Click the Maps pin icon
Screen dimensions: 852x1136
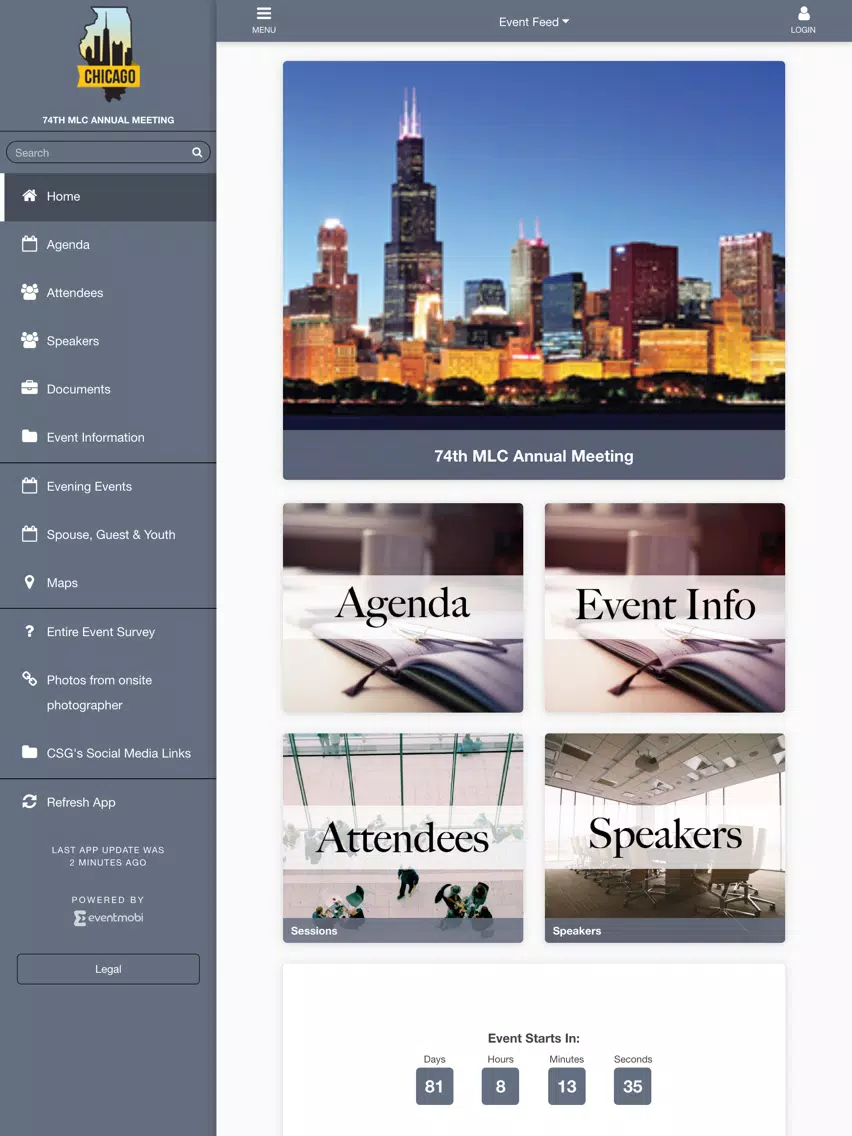click(30, 582)
